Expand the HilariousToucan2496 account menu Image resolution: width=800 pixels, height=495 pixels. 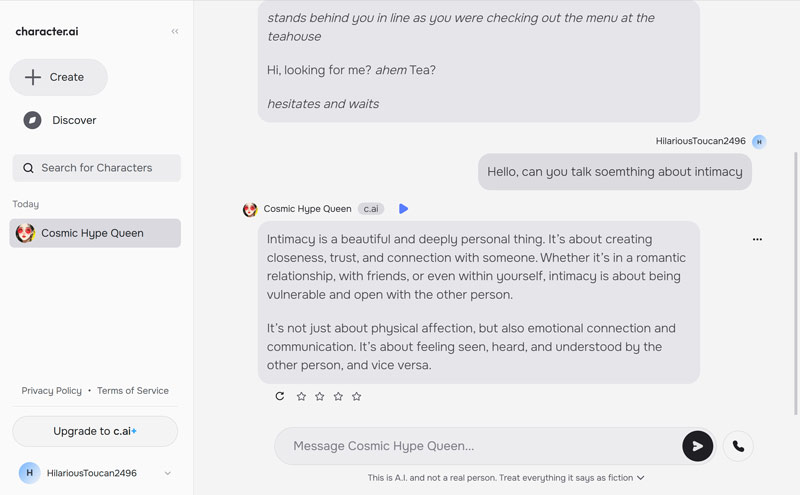tap(167, 473)
